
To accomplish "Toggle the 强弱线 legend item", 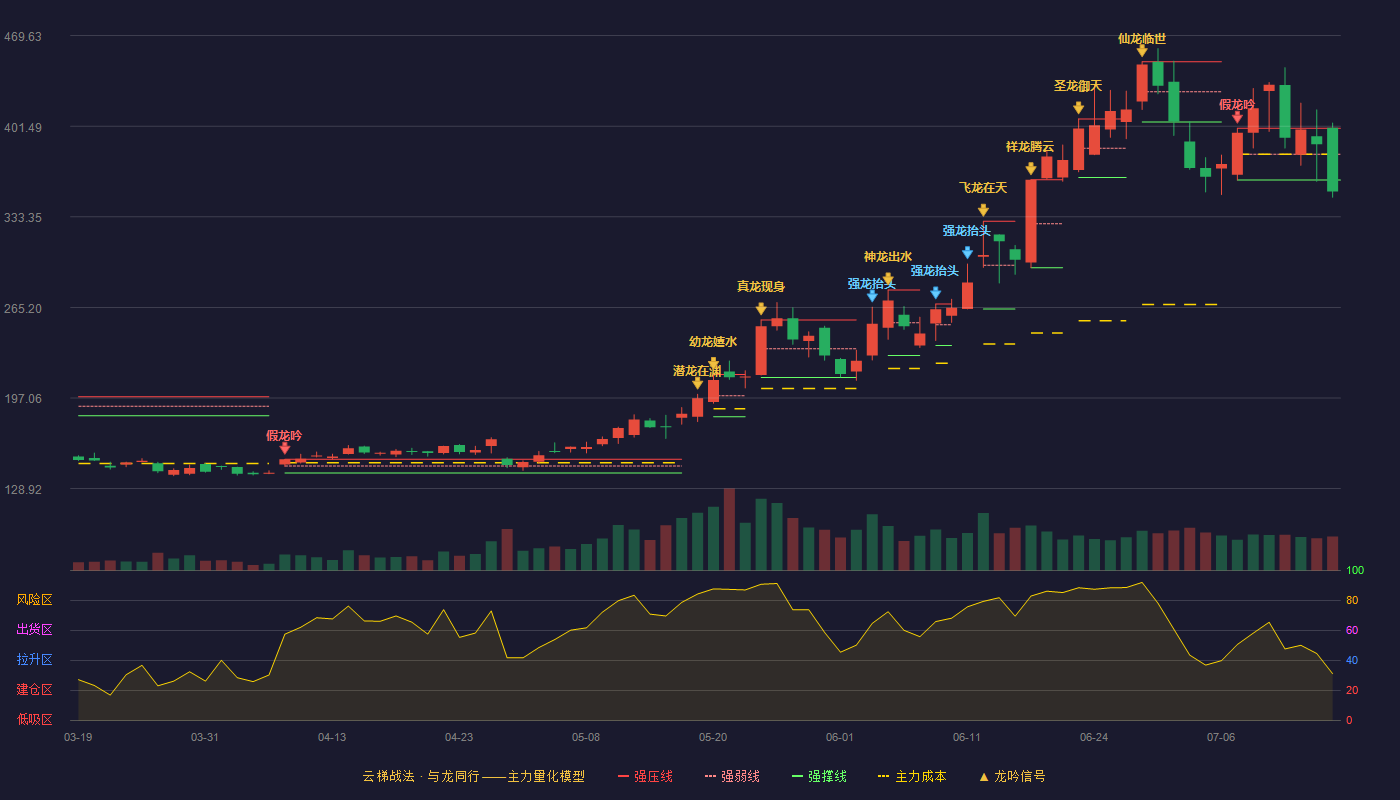I will click(732, 776).
